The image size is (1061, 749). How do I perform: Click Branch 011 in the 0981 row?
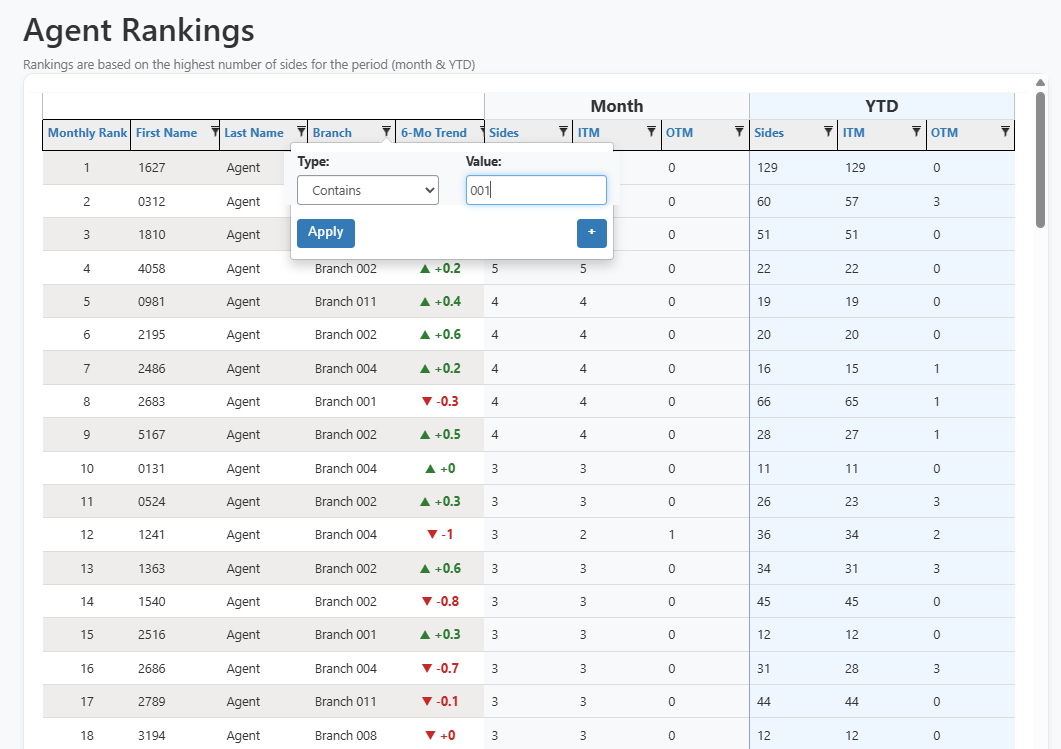(346, 302)
